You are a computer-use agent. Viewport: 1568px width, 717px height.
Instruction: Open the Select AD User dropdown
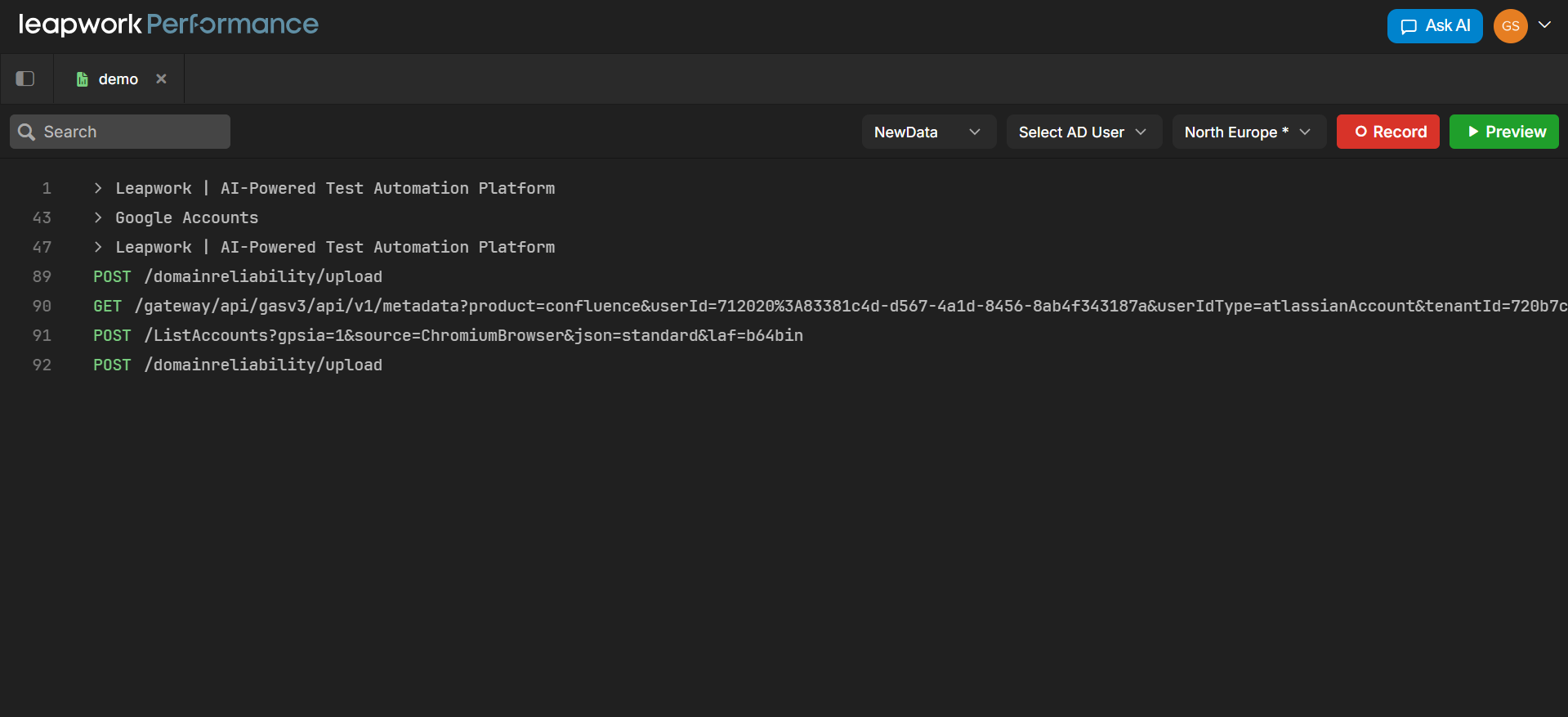point(1083,132)
